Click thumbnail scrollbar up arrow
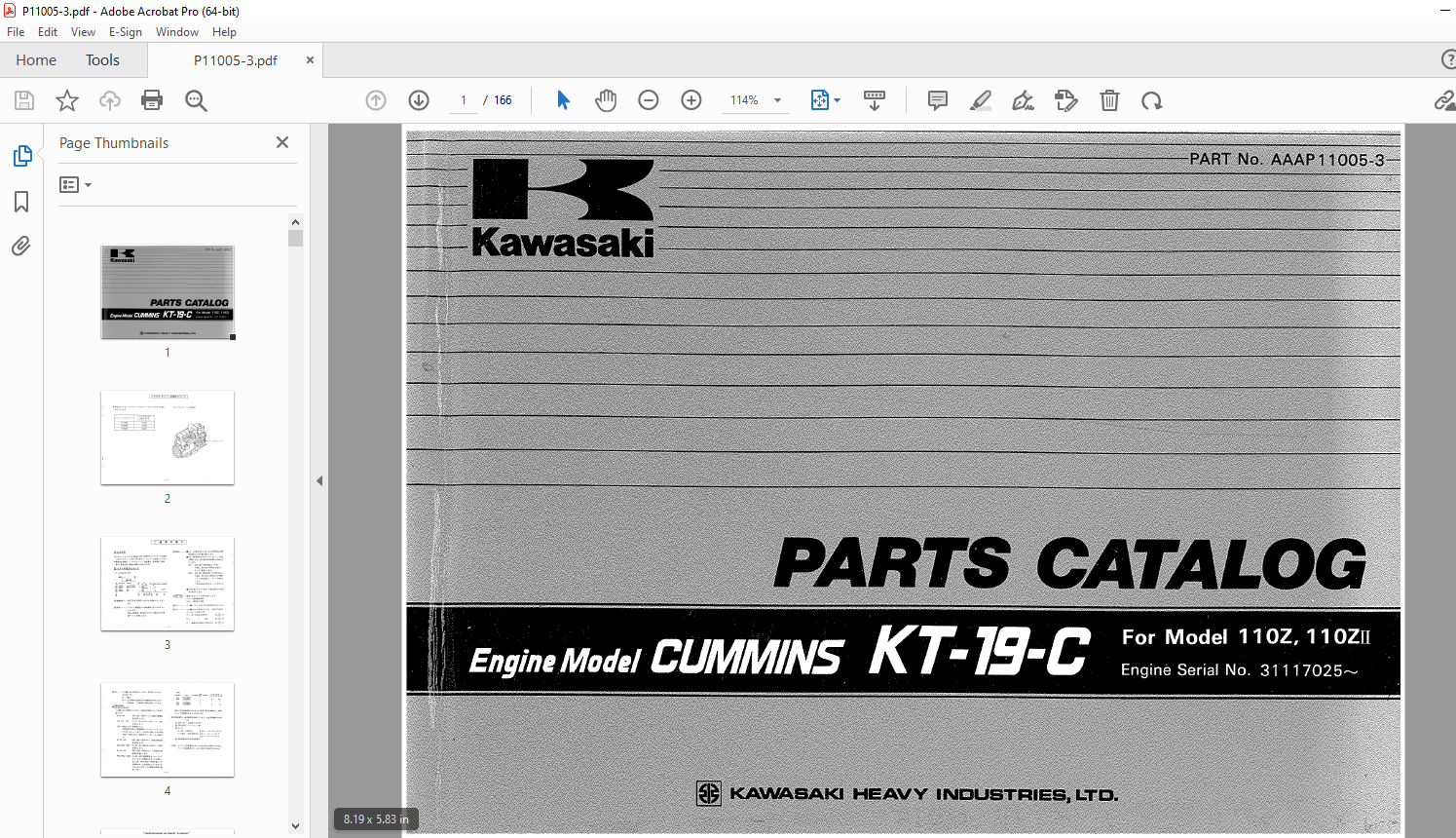Screen dimensions: 1456x838 click(x=296, y=221)
